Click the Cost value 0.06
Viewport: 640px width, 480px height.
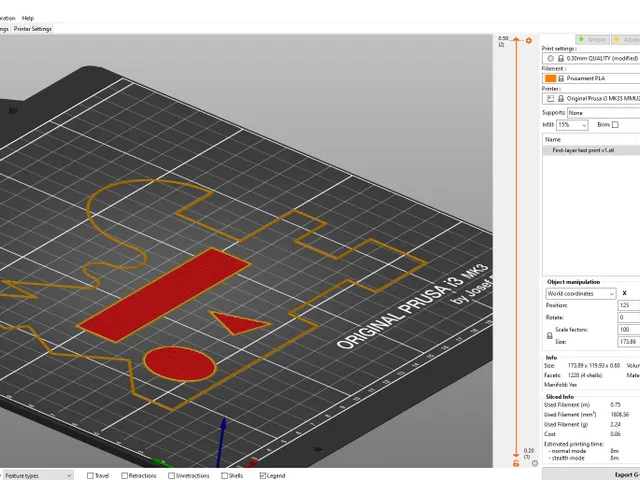point(616,434)
